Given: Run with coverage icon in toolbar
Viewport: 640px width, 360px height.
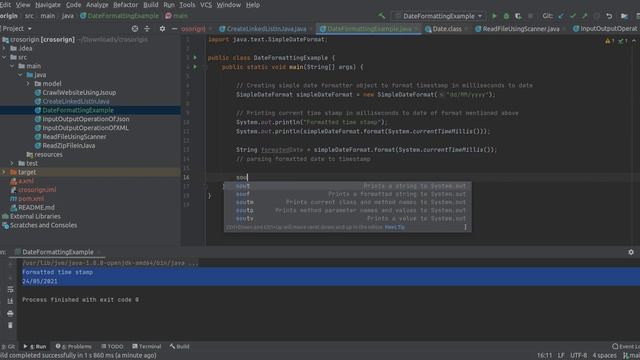Looking at the screenshot, I should click(518, 16).
